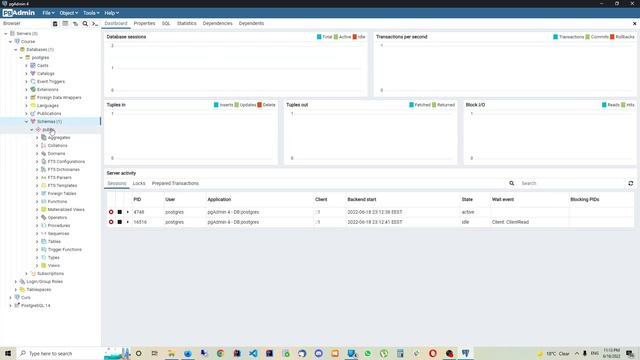640x360 pixels.
Task: Click the Query Tool icon in Browser toolbar
Action: pyautogui.click(x=55, y=24)
